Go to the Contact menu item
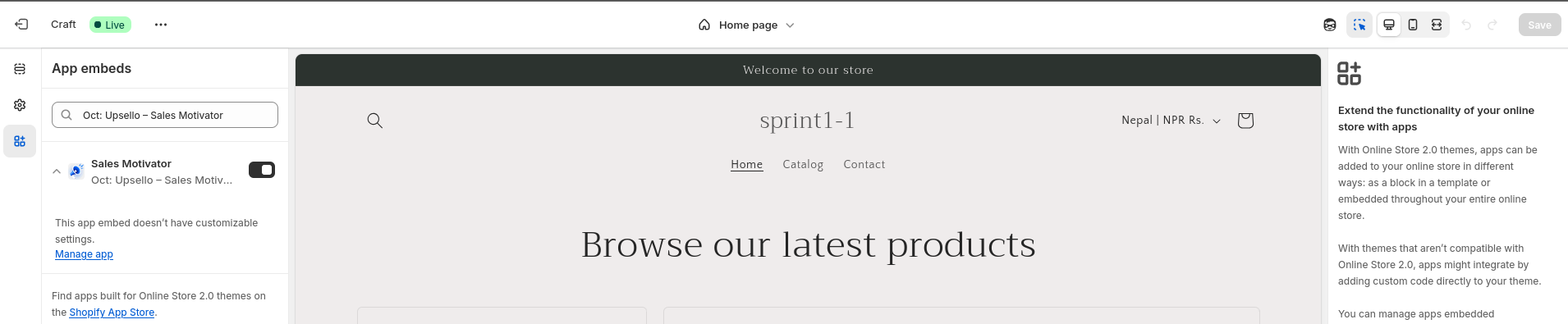Screen dimensions: 1568x324 tap(864, 165)
